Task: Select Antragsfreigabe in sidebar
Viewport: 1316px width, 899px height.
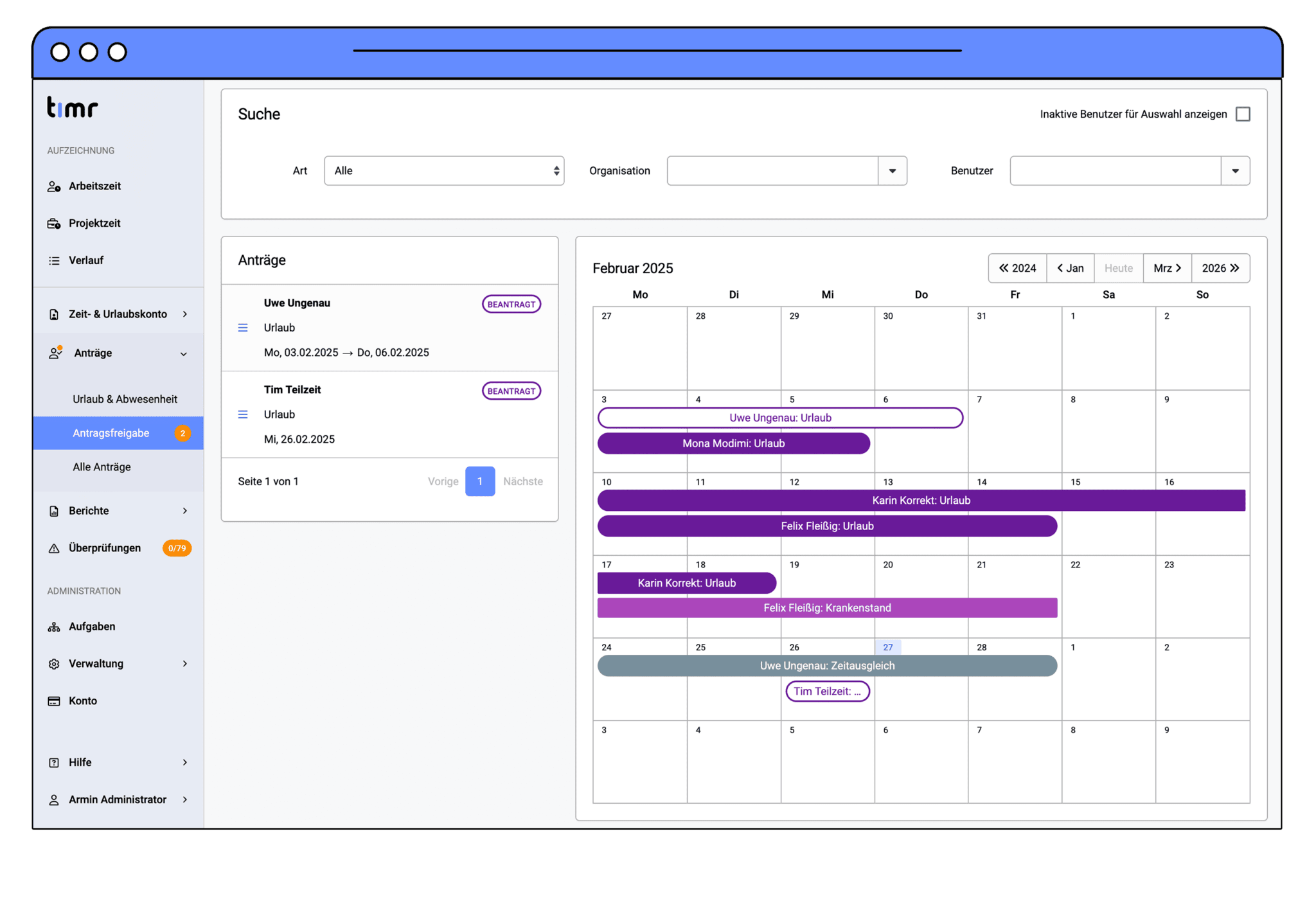Action: click(x=111, y=433)
